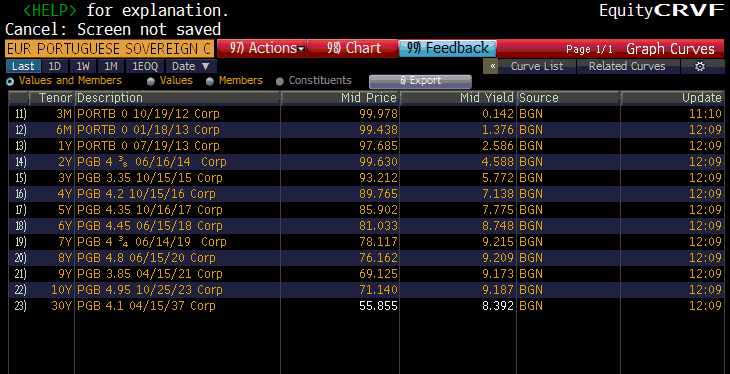
Task: Open the settings gear icon
Action: click(700, 67)
